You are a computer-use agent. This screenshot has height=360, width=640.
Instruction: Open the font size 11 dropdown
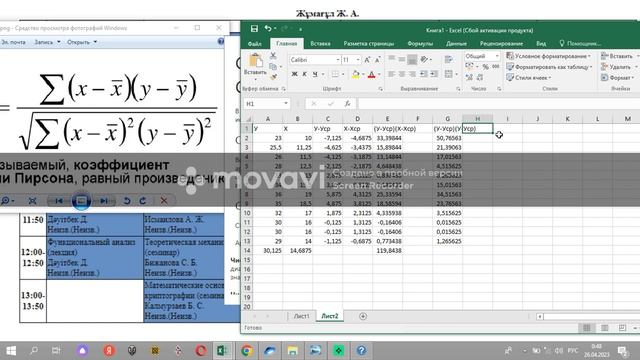point(358,60)
